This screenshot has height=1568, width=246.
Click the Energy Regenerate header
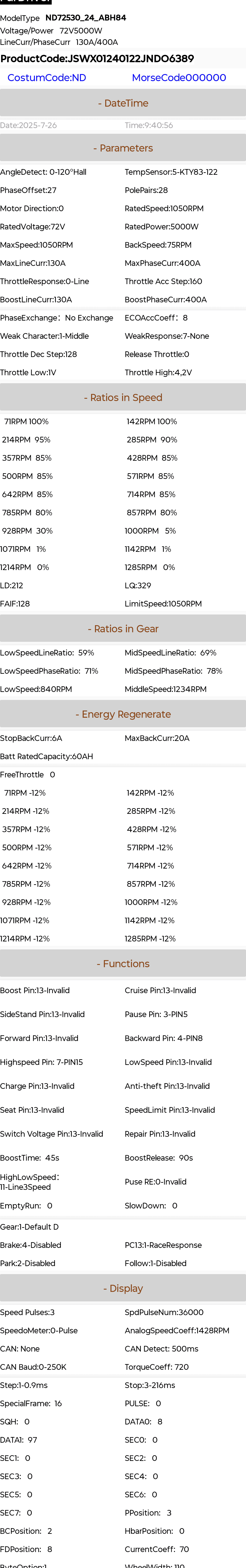tap(123, 714)
